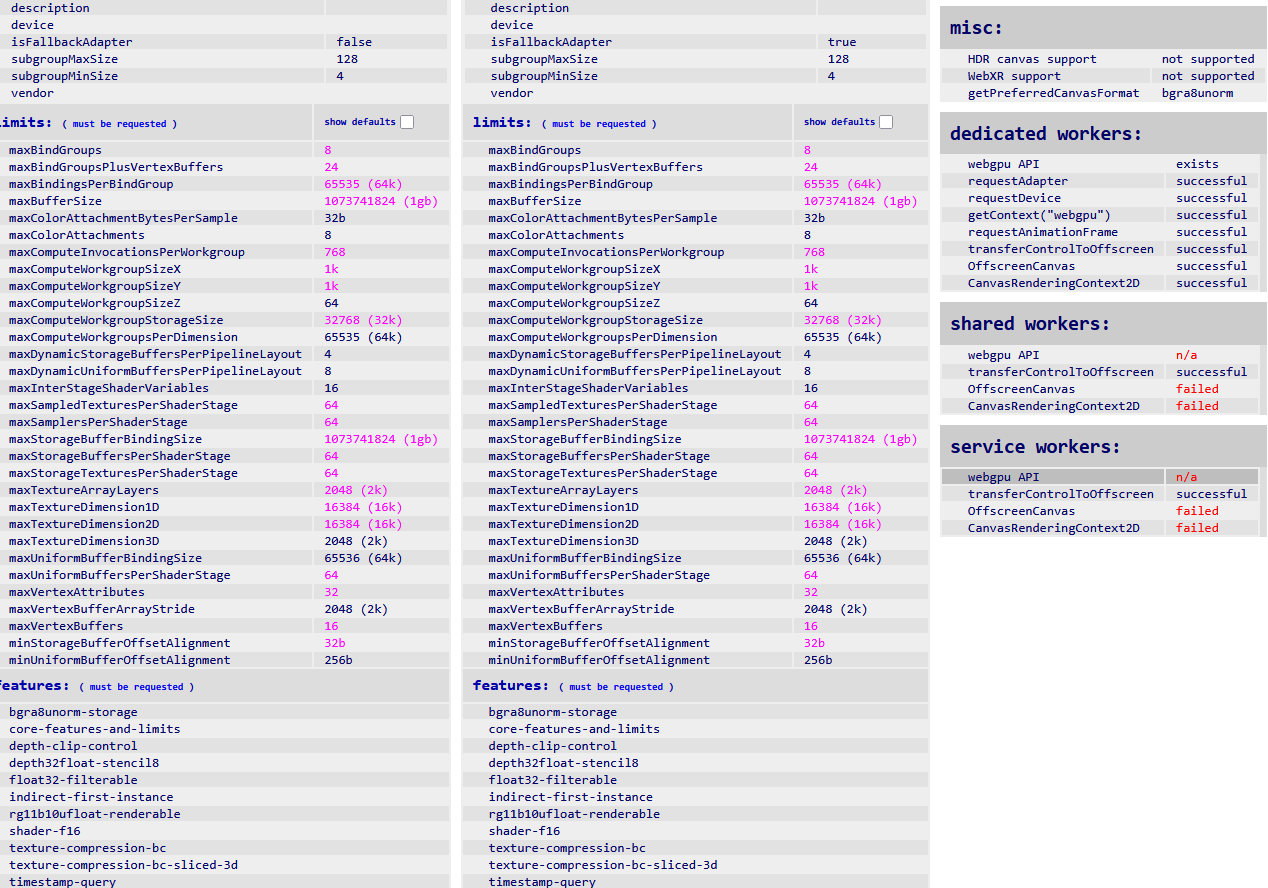Click the shared workers: section header
The image size is (1268, 888).
click(1030, 324)
